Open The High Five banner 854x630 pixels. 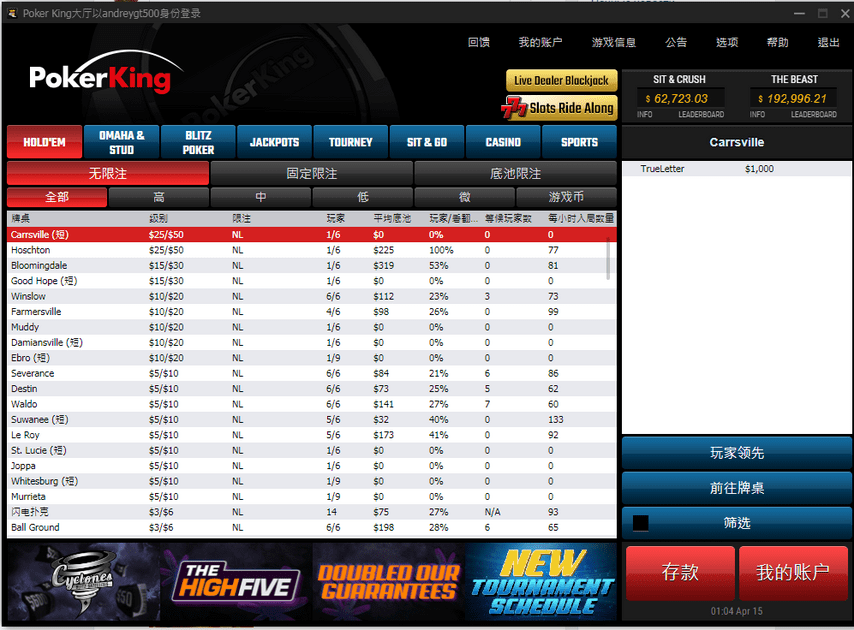[236, 582]
